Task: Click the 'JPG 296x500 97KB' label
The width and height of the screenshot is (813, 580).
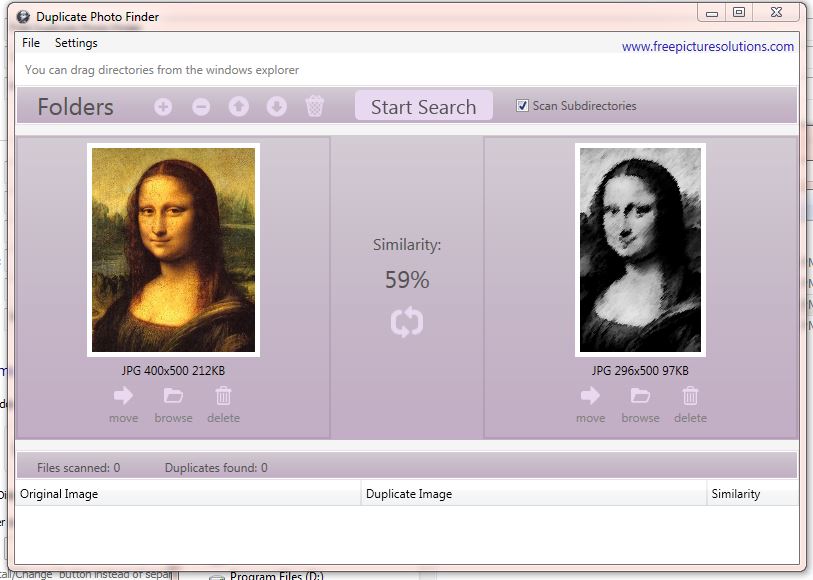Action: 640,371
